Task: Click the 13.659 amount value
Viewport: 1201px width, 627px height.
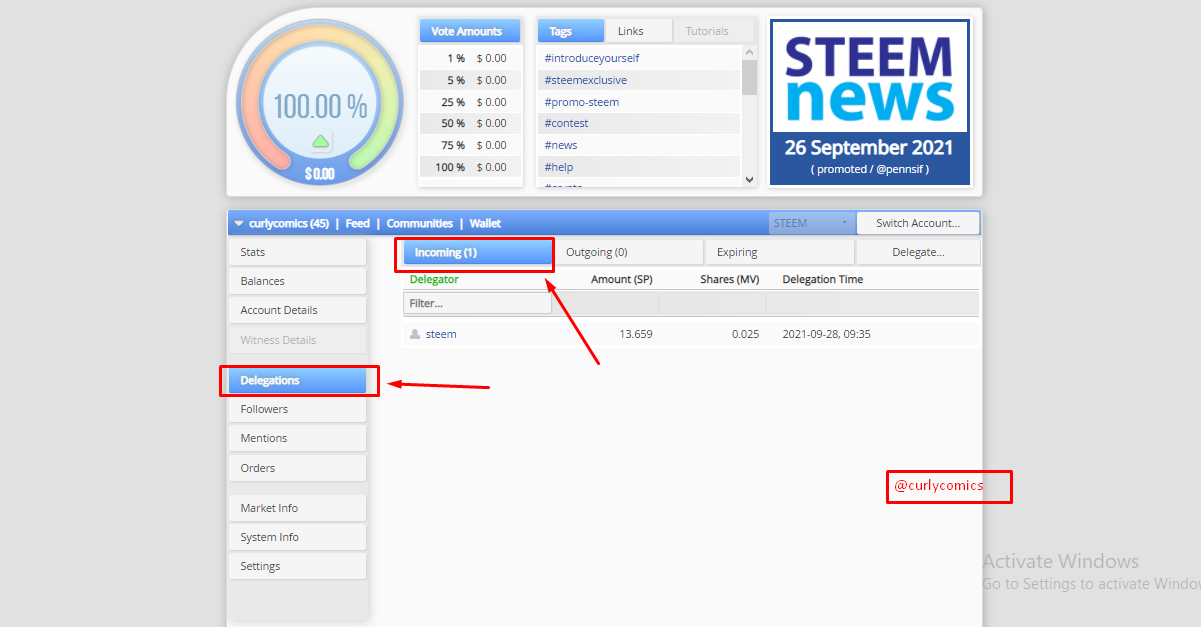Action: click(x=635, y=334)
